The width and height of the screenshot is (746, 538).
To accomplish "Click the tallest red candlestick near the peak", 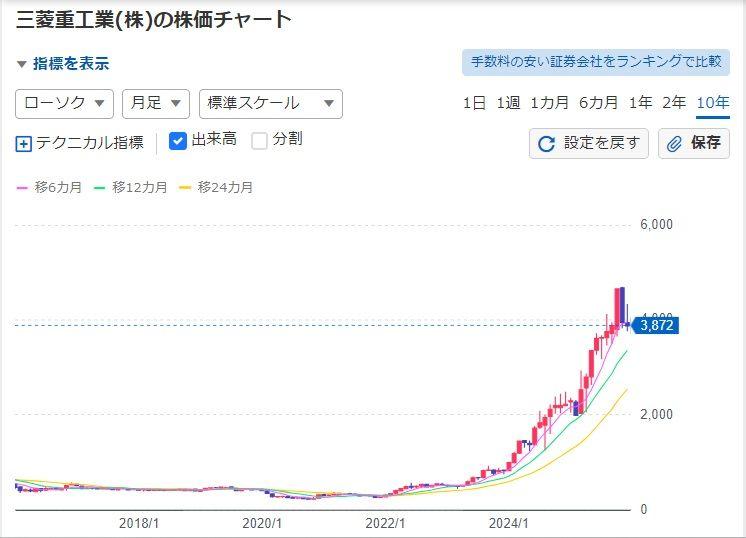I will [617, 307].
